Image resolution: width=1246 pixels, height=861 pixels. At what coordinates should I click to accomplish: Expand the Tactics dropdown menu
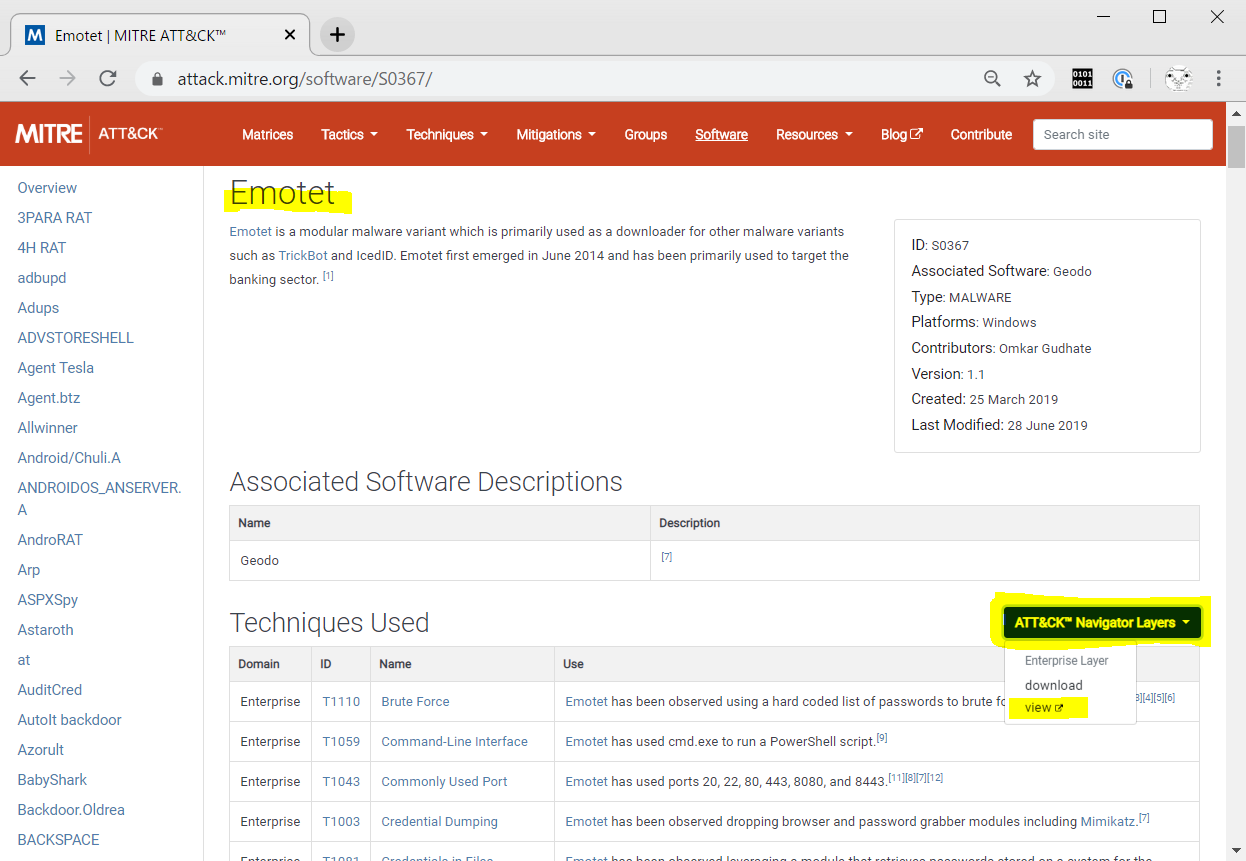tap(349, 134)
